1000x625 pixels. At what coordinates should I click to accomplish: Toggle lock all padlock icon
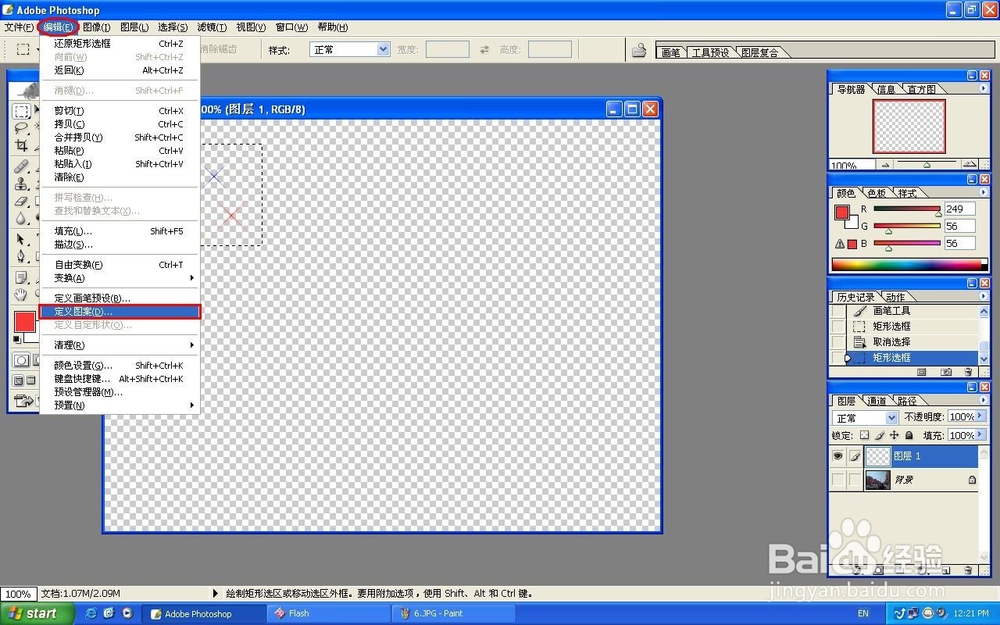[909, 435]
